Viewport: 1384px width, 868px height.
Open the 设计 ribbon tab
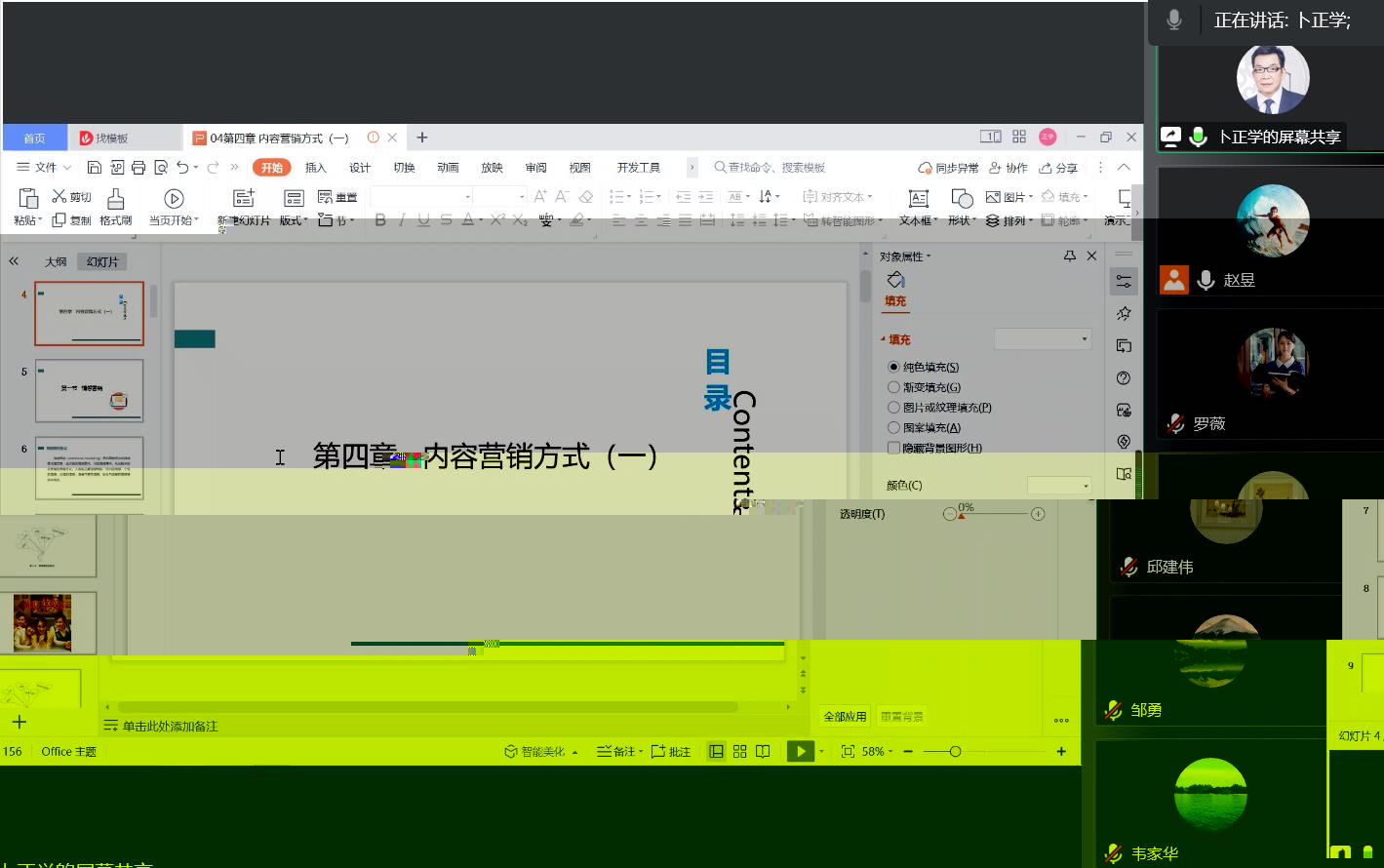tap(360, 168)
